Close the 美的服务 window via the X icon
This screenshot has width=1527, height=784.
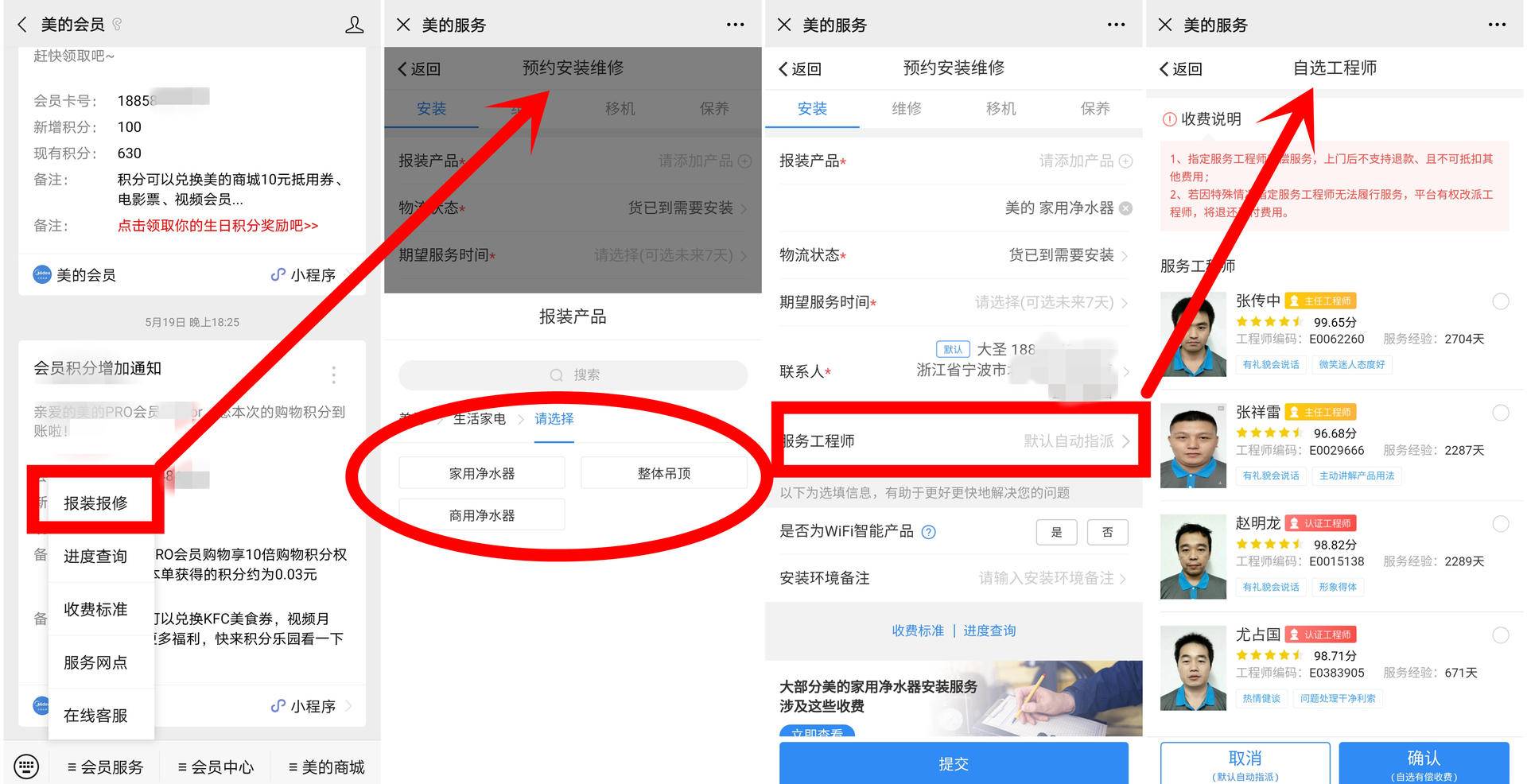point(402,24)
